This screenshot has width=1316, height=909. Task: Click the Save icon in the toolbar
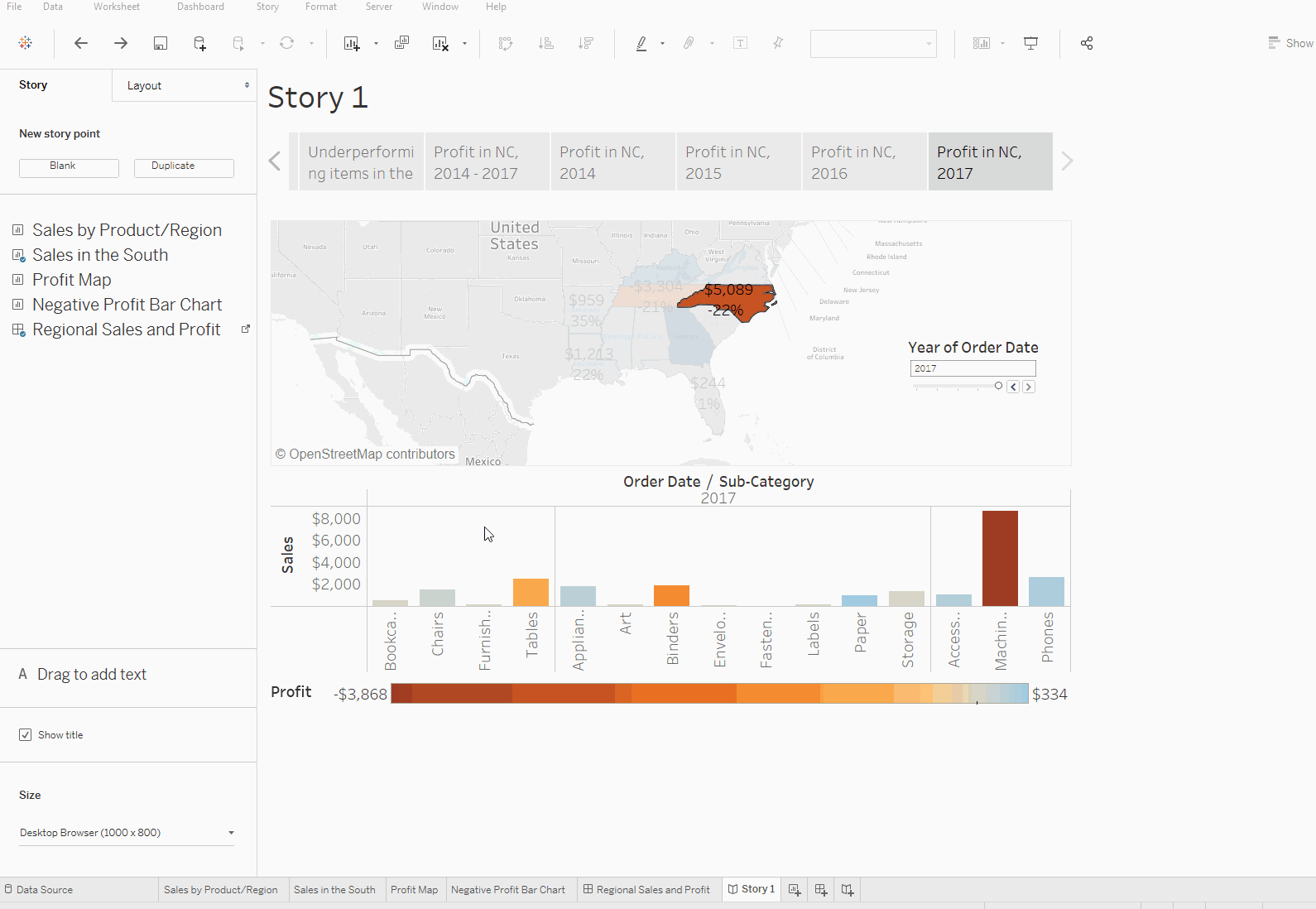coord(161,43)
